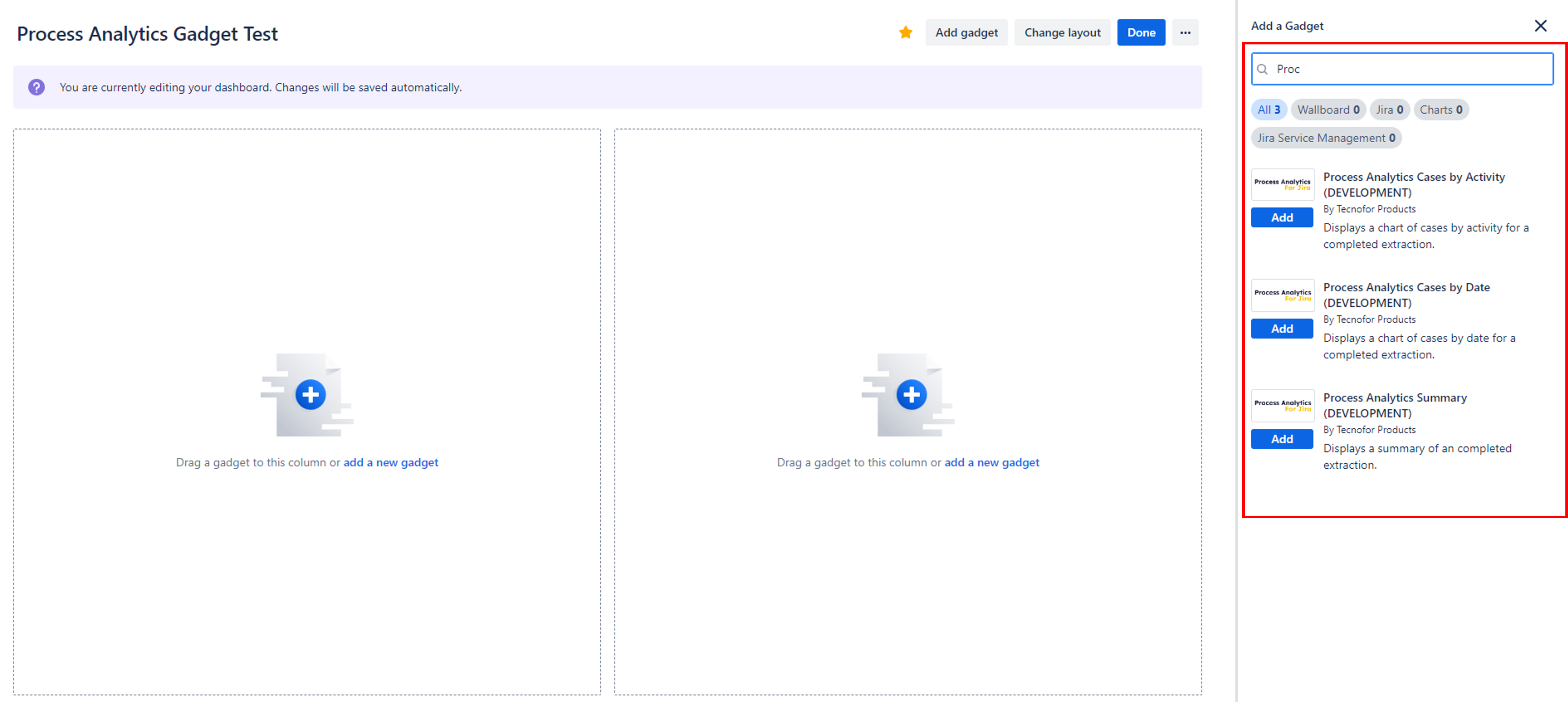This screenshot has width=1568, height=702.
Task: Open the three-dot more actions menu
Action: pyautogui.click(x=1185, y=33)
